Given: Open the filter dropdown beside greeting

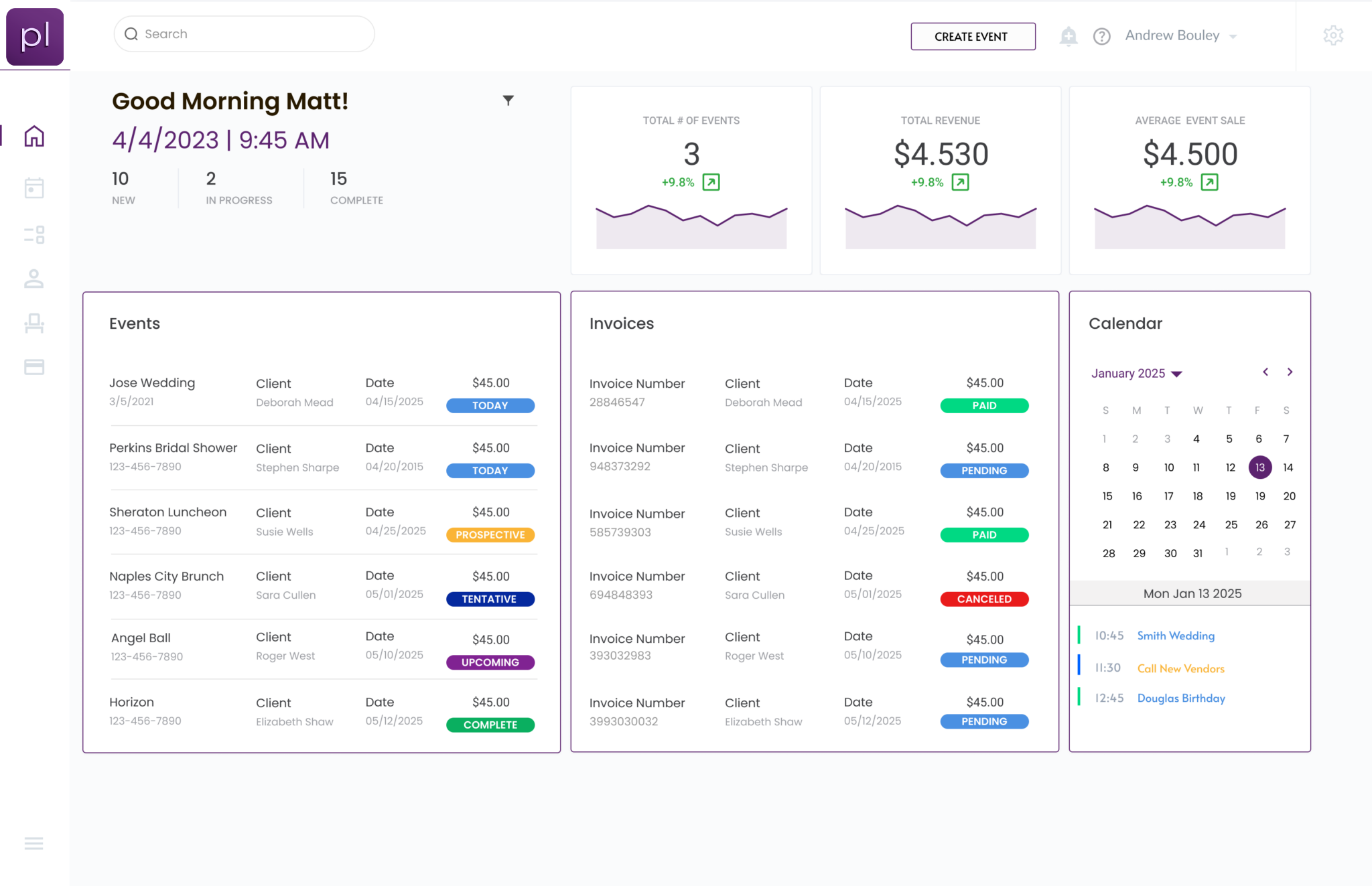Looking at the screenshot, I should pos(508,100).
